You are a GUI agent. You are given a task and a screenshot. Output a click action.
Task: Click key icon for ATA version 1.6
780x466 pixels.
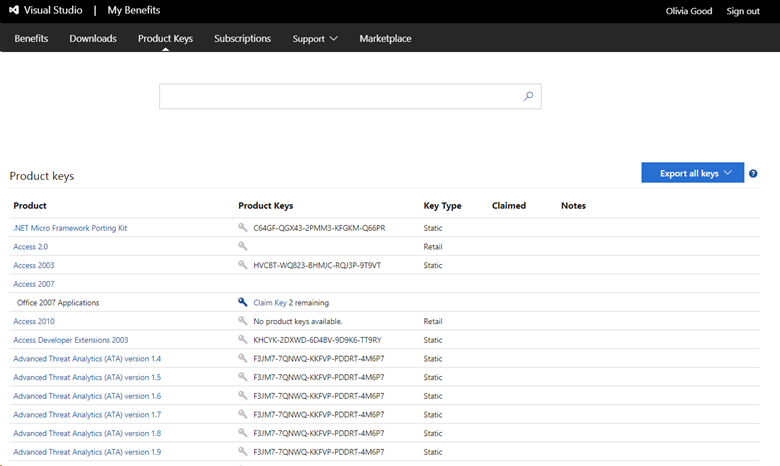coord(242,395)
